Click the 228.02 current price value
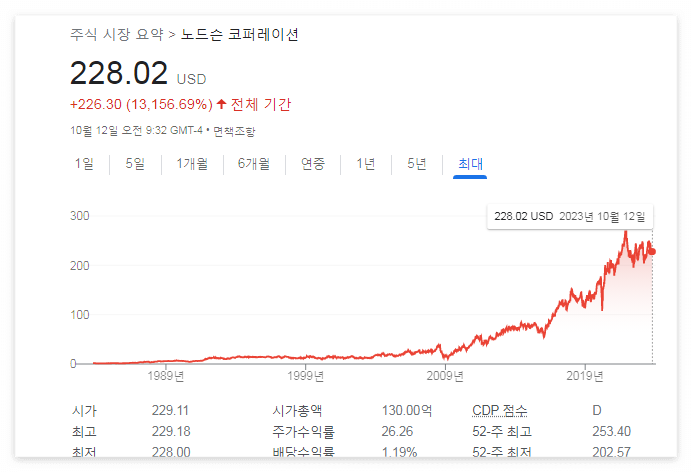 119,73
